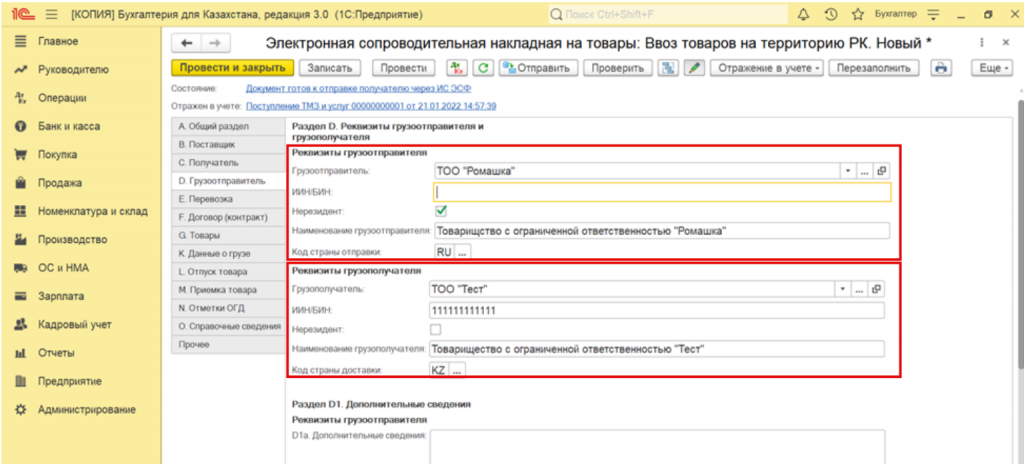
Task: Open the 1C main menu hamburger icon
Action: pos(52,14)
